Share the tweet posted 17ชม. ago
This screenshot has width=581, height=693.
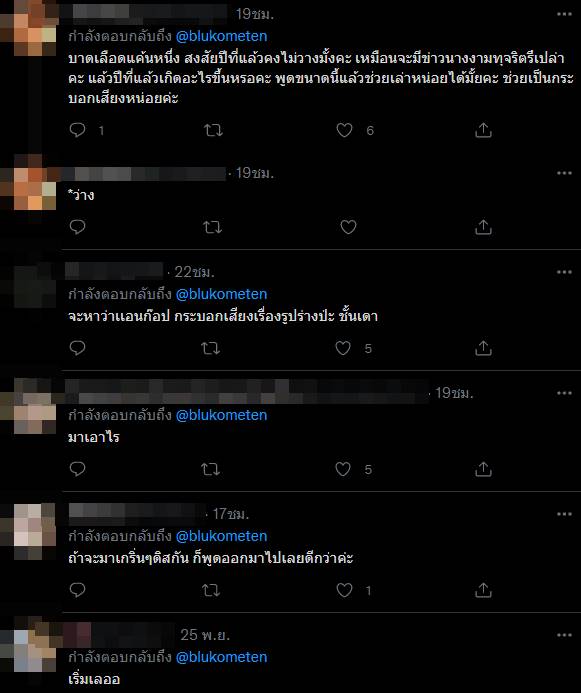(483, 590)
